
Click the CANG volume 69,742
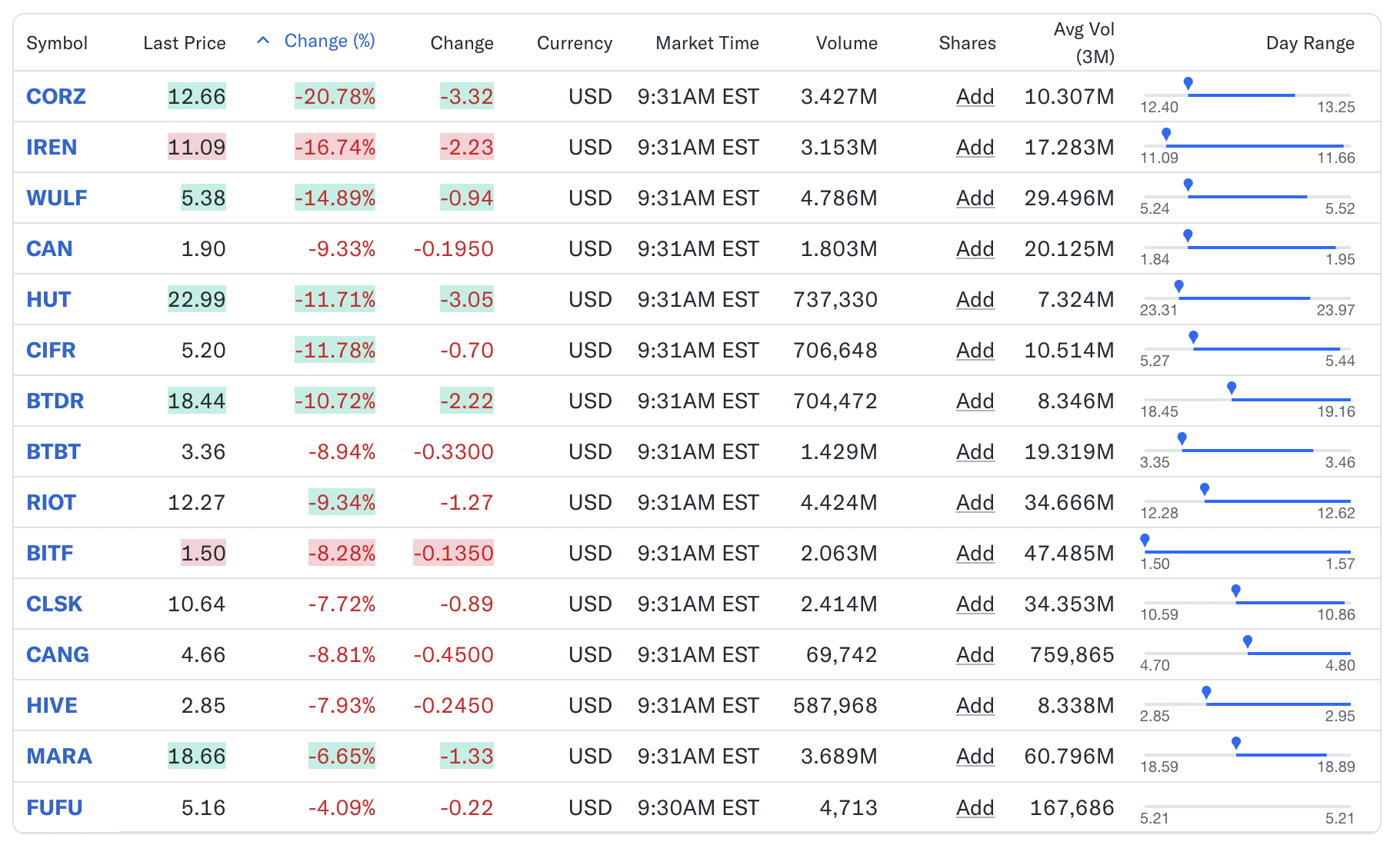click(x=842, y=654)
